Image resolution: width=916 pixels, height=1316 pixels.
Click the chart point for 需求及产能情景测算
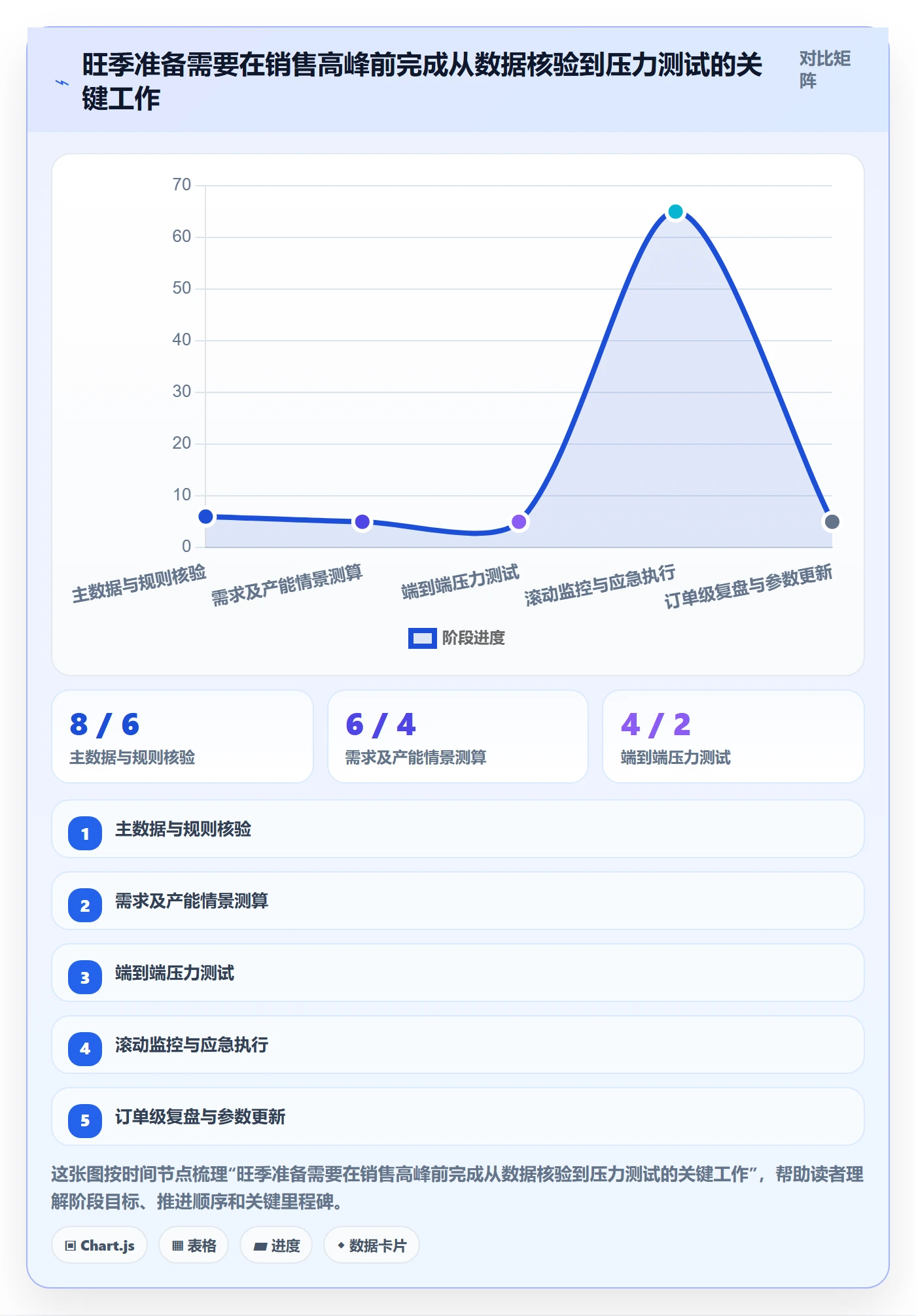coord(362,522)
